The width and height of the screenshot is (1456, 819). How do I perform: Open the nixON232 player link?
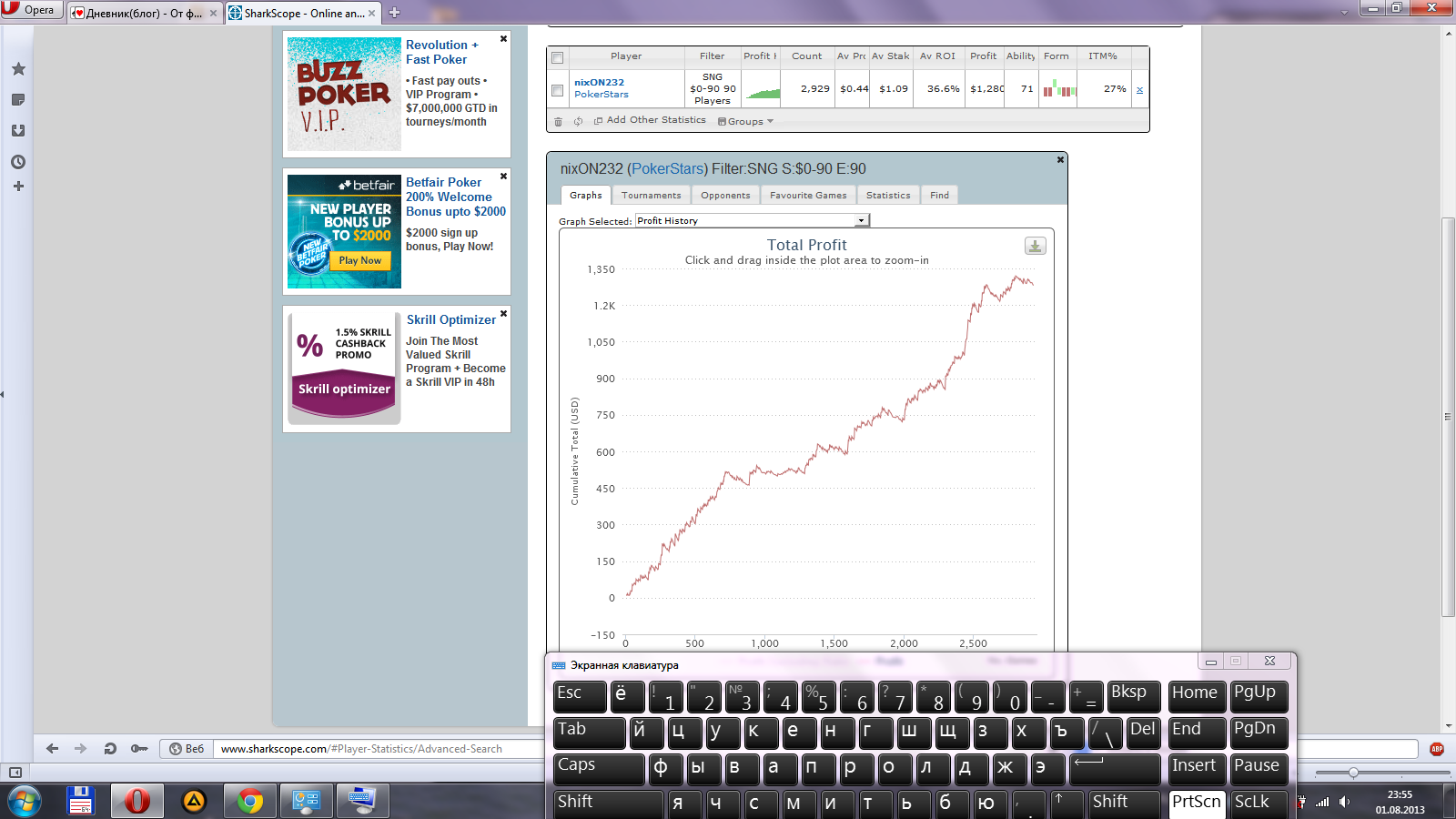[599, 82]
